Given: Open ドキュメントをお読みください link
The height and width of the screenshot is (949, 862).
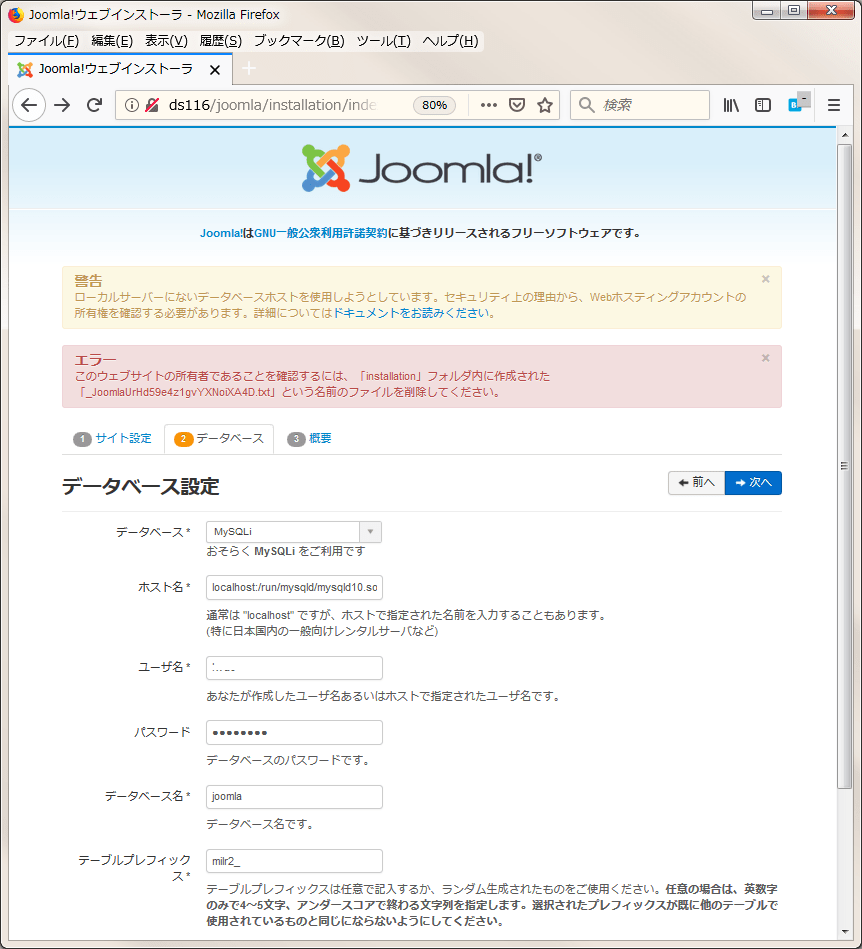Looking at the screenshot, I should click(411, 314).
